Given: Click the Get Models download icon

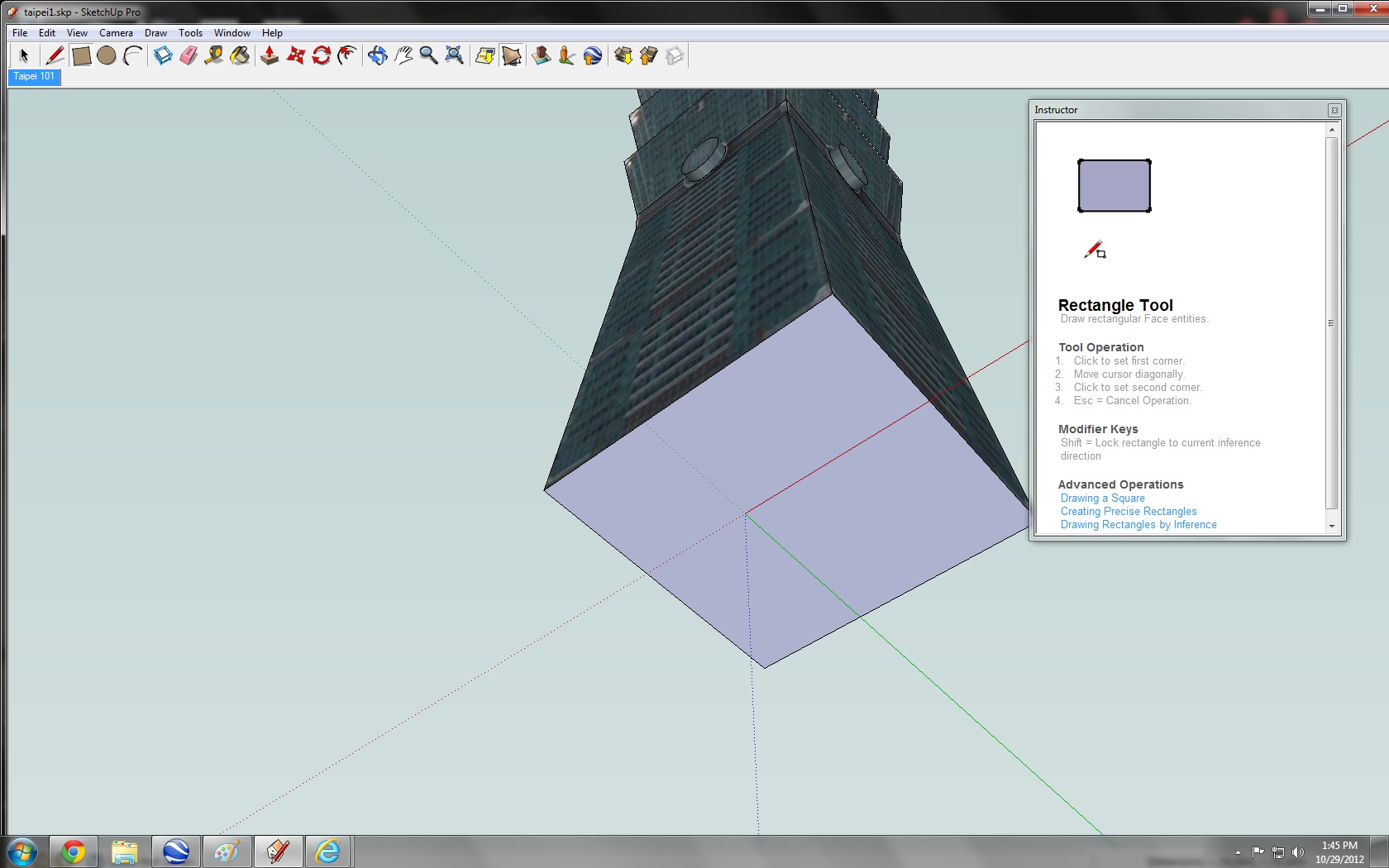Looking at the screenshot, I should 623,55.
